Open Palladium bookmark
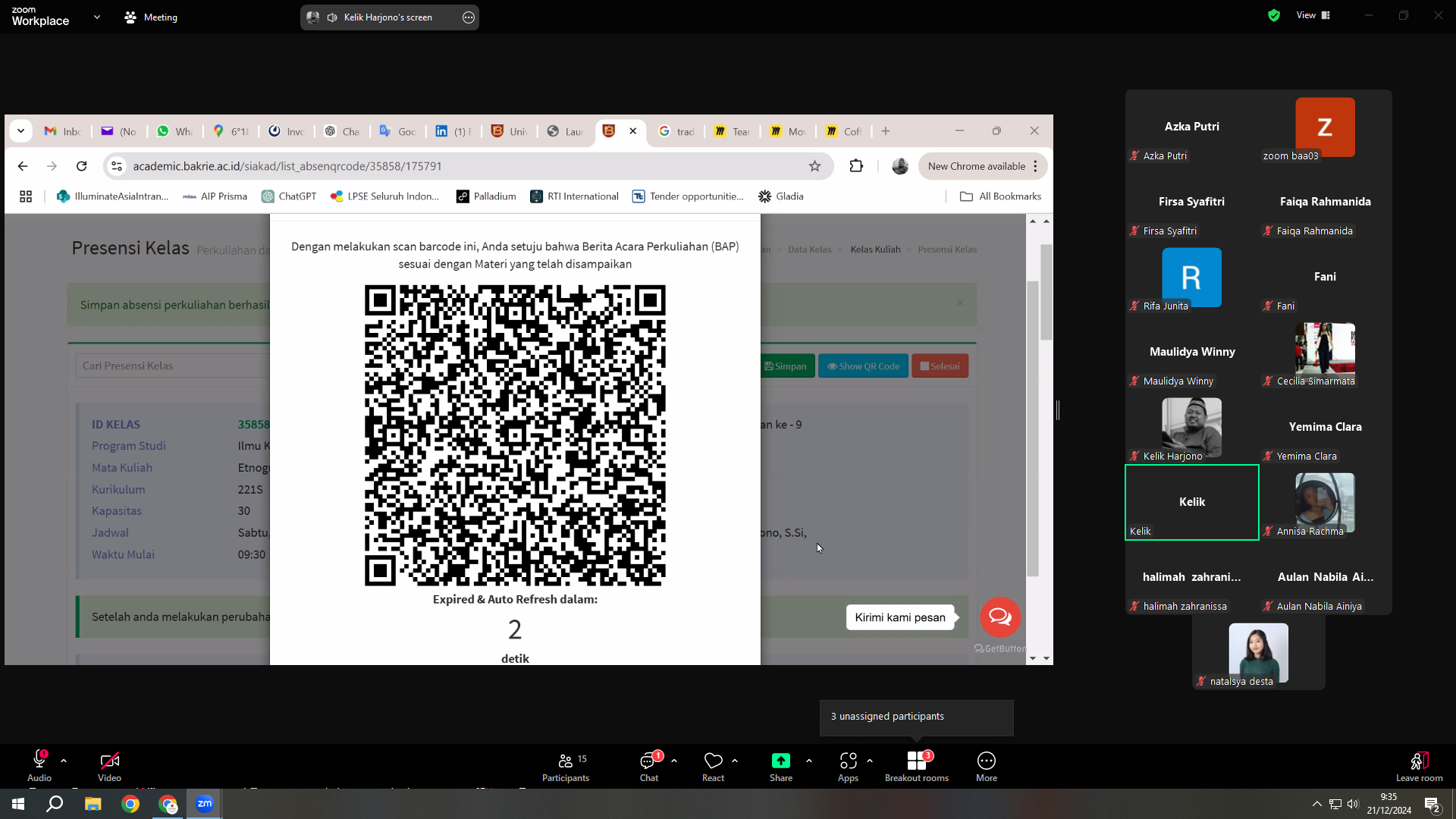Viewport: 1456px width, 819px height. tap(486, 196)
